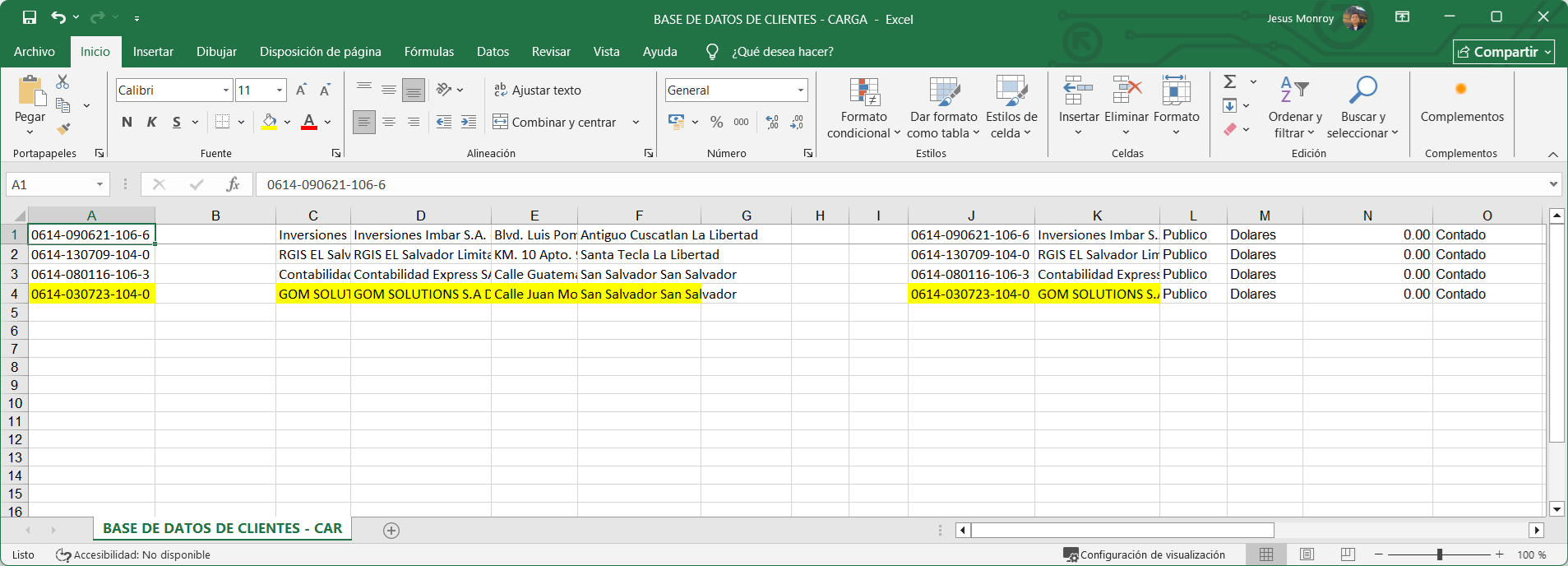1568x566 pixels.
Task: Toggle bottom vertical alignment
Action: [414, 90]
